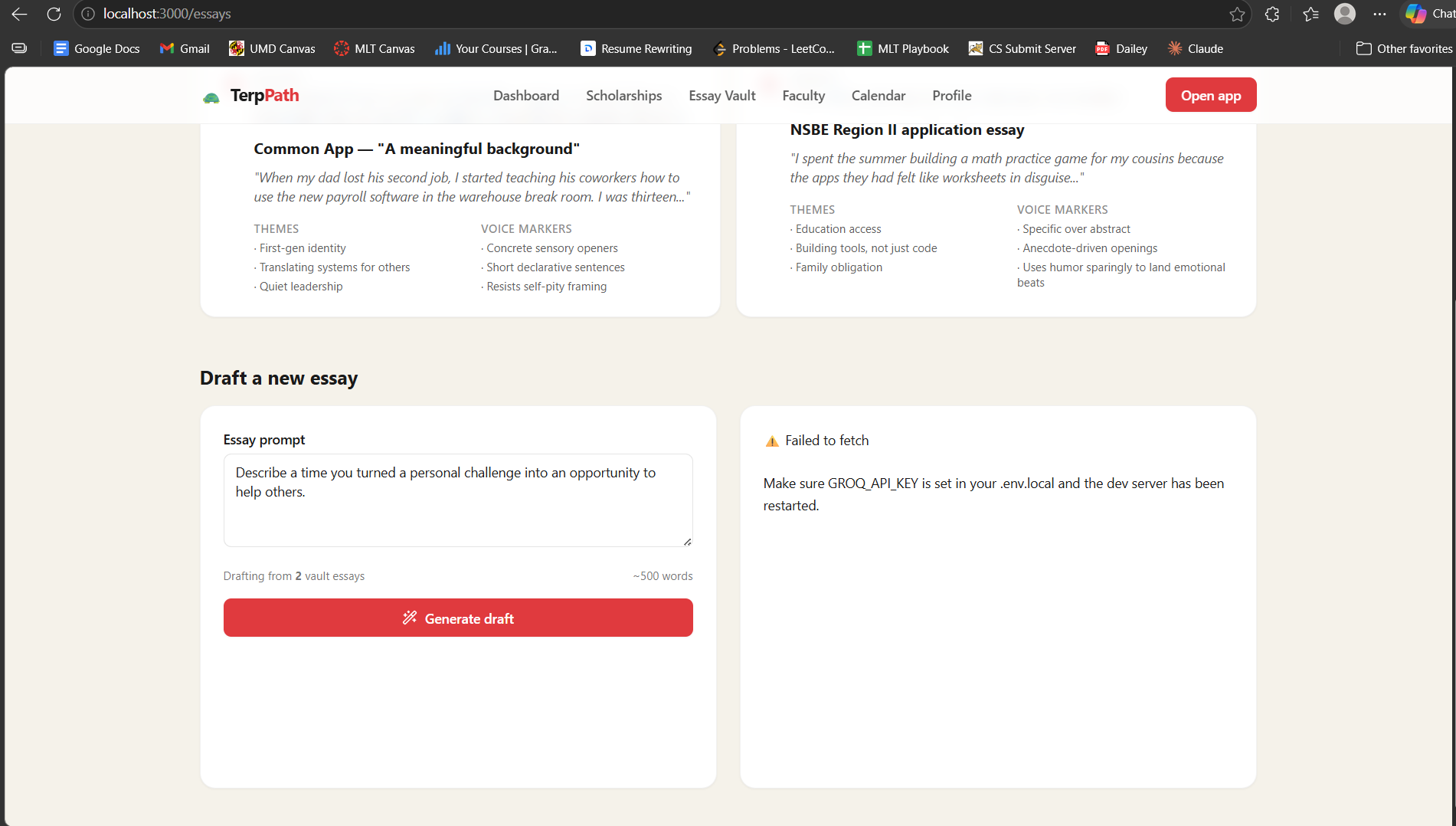The width and height of the screenshot is (1456, 826).
Task: Click the Family obligation theme
Action: tap(836, 267)
